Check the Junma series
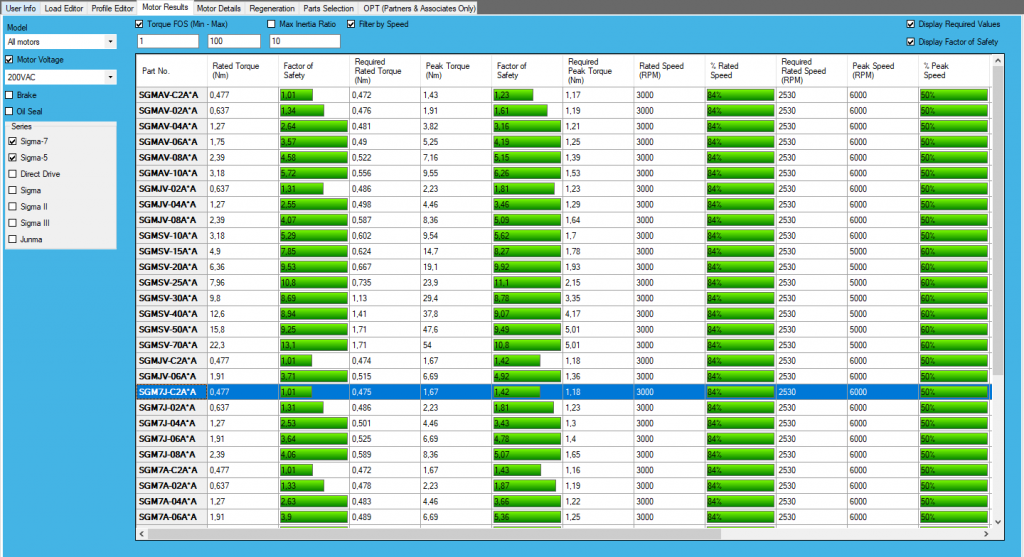This screenshot has width=1024, height=557. 12,239
